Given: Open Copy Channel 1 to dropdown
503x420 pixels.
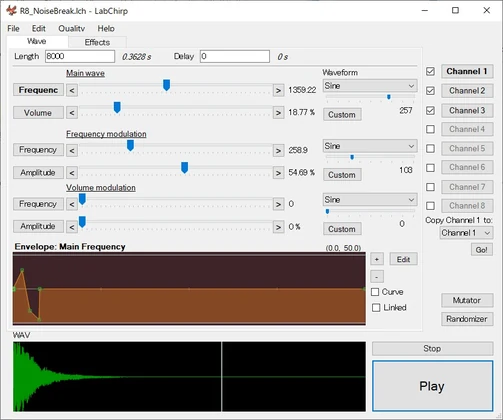Looking at the screenshot, I should (x=466, y=233).
